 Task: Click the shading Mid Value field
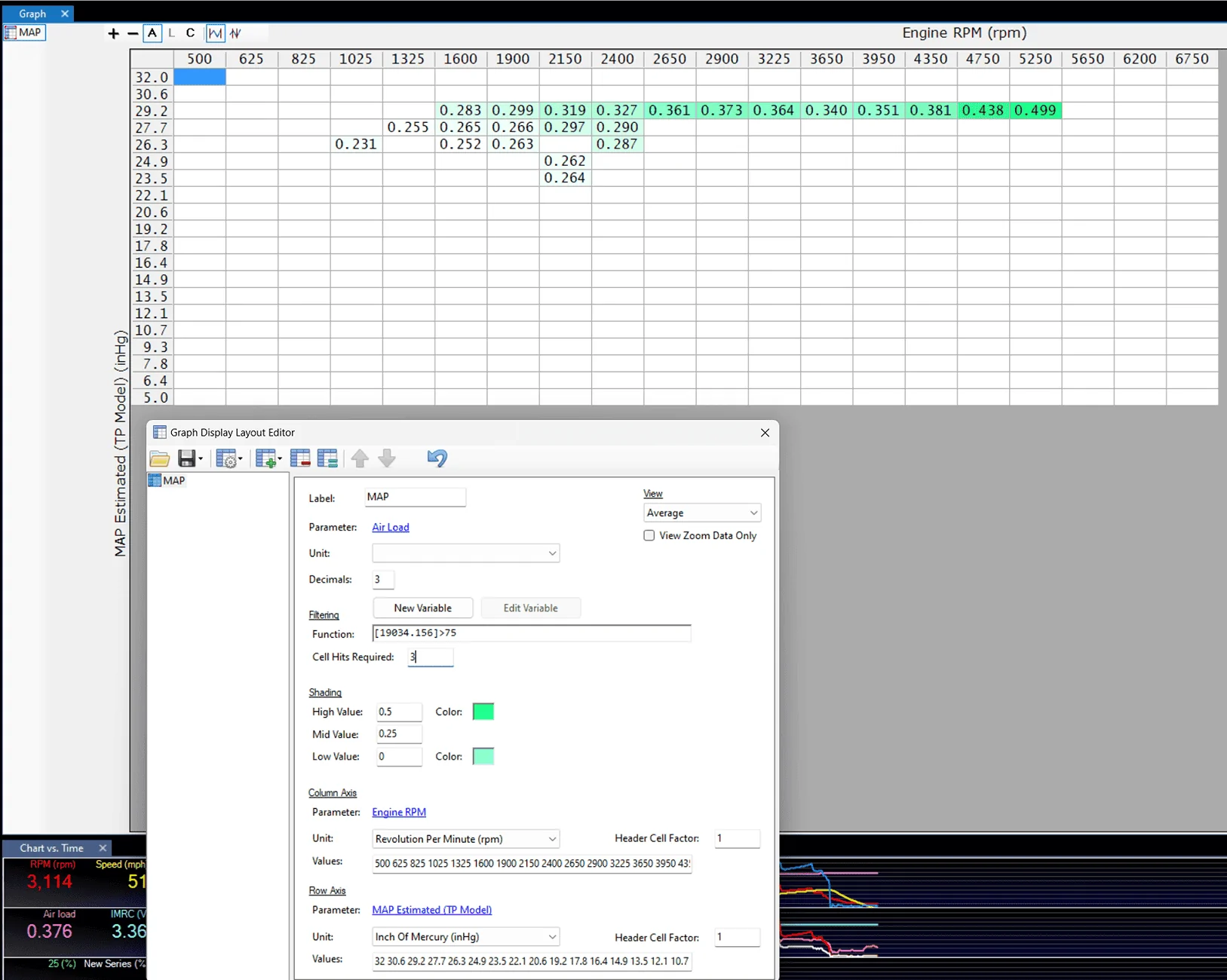tap(399, 733)
